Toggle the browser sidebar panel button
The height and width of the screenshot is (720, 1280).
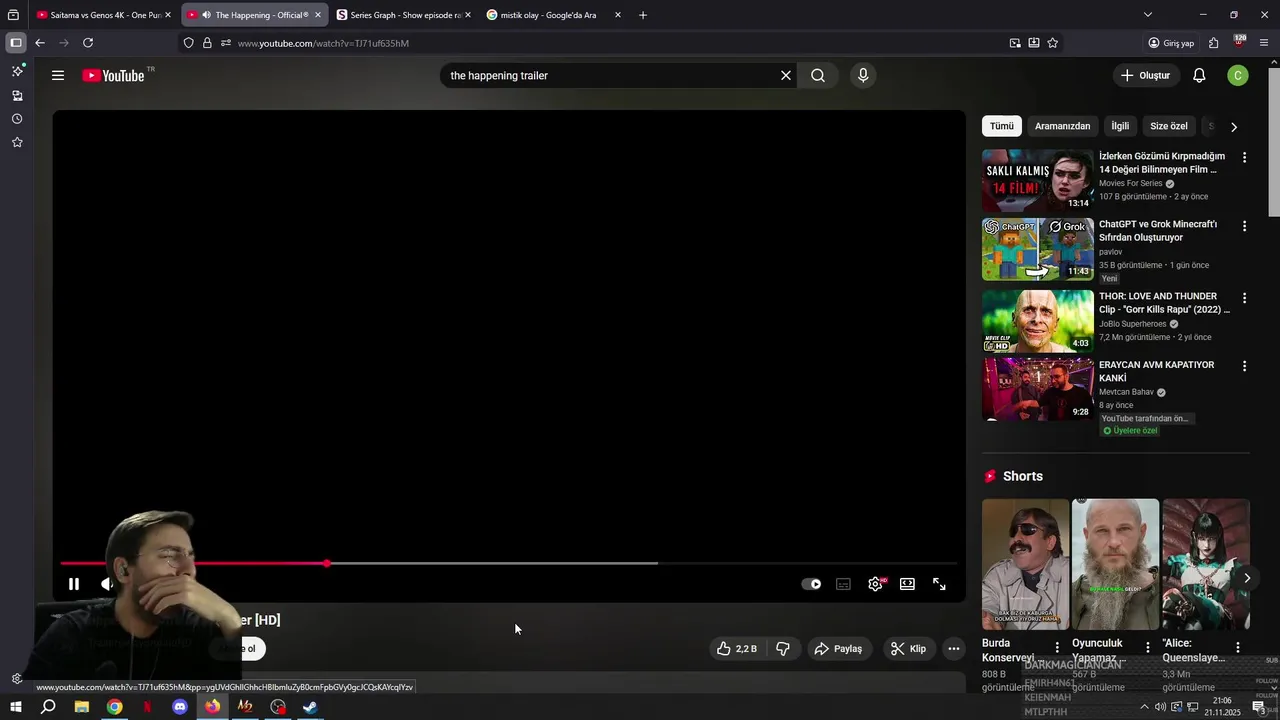(16, 43)
